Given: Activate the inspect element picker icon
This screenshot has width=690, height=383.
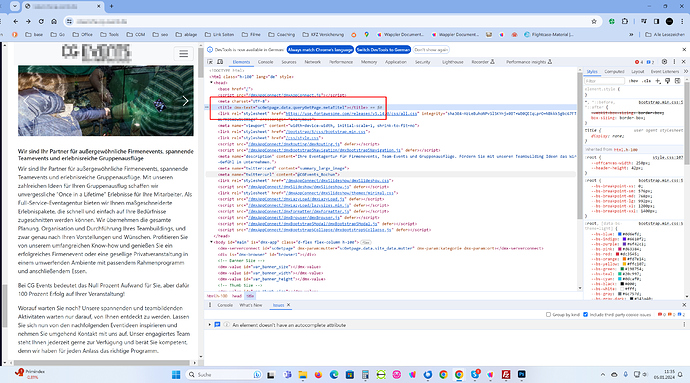Looking at the screenshot, I should coord(210,62).
